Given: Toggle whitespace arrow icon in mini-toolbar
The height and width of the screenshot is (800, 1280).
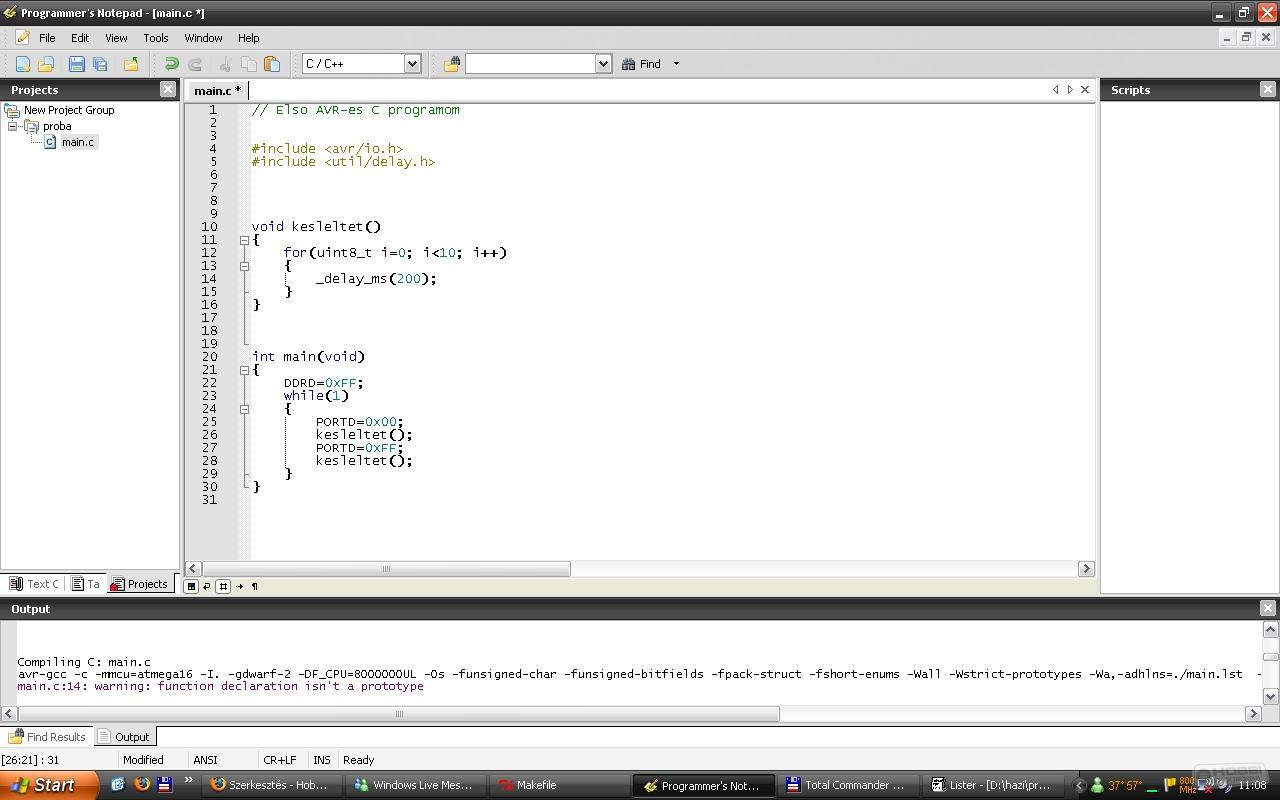Looking at the screenshot, I should point(239,586).
